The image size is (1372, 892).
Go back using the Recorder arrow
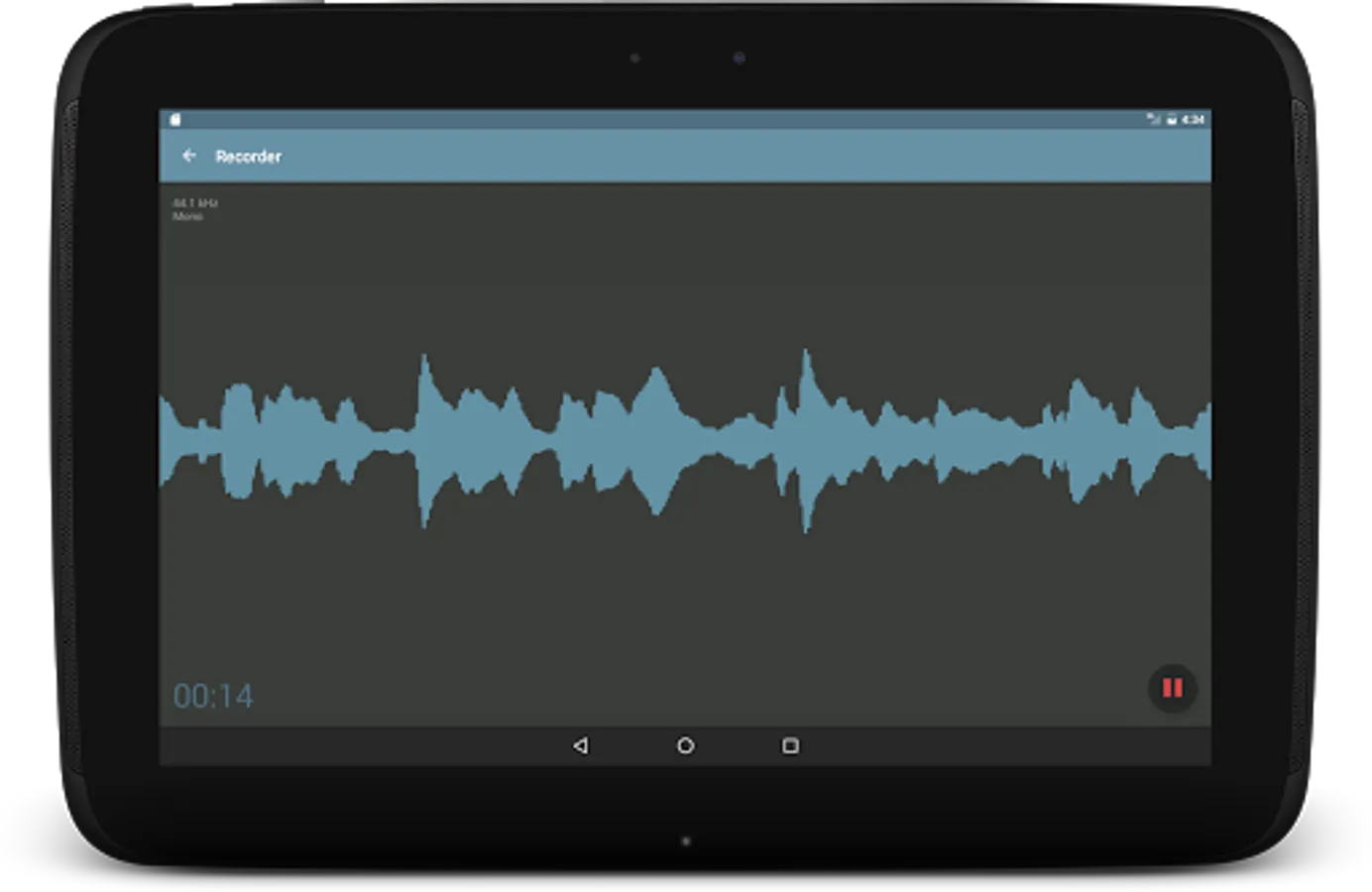[189, 156]
